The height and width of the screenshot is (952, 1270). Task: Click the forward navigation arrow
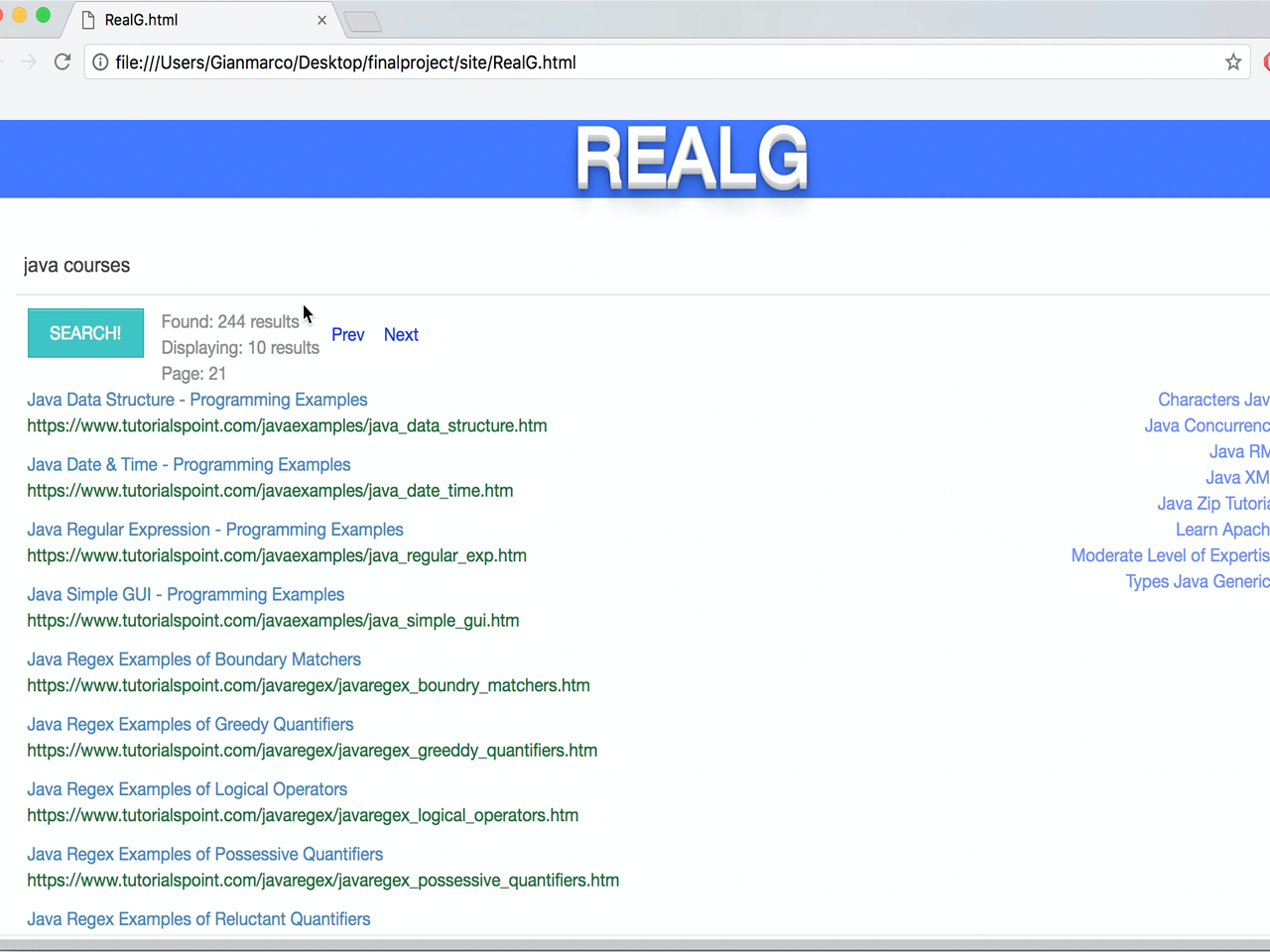(29, 62)
